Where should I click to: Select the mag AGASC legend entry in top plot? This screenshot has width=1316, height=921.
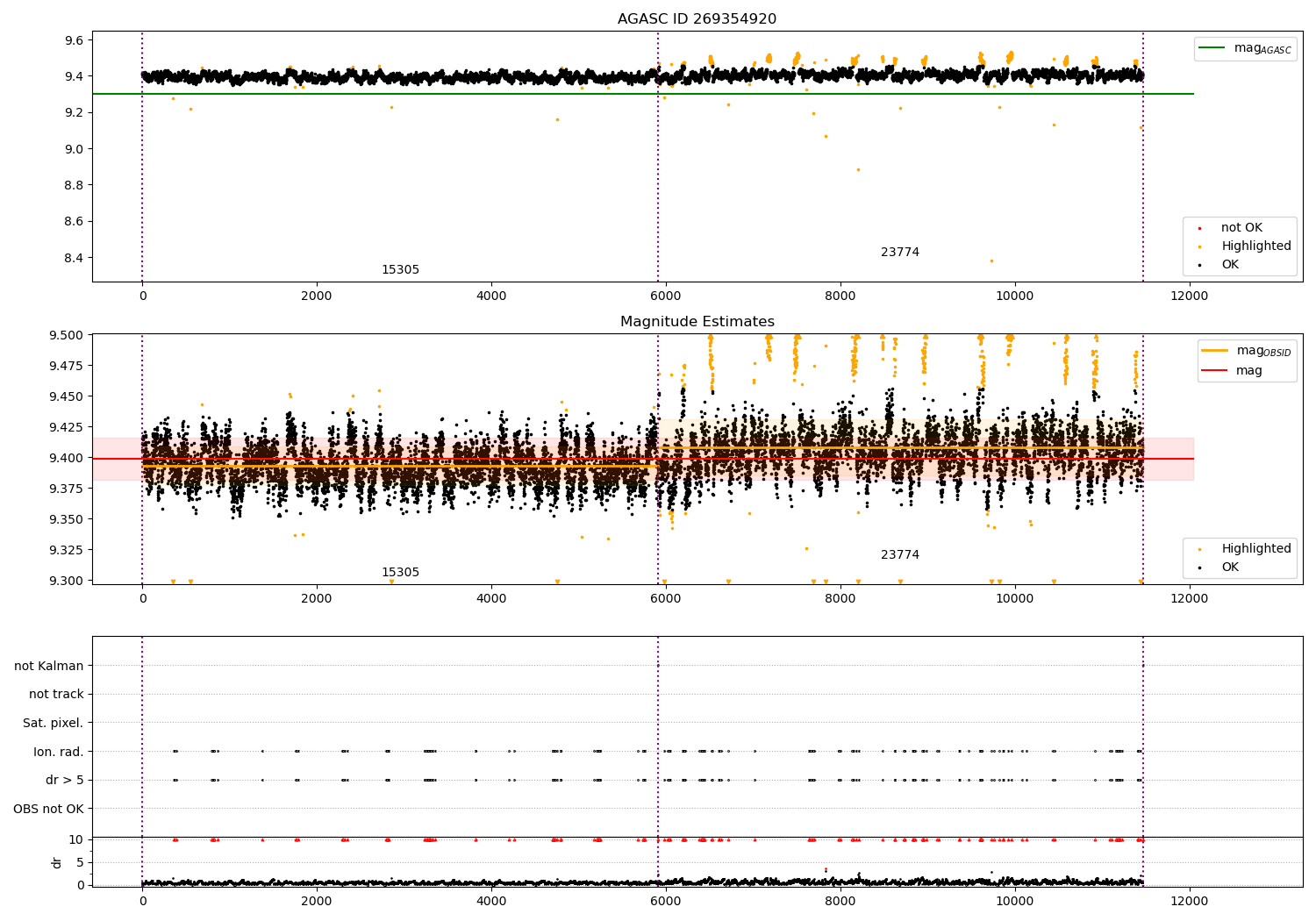1245,48
